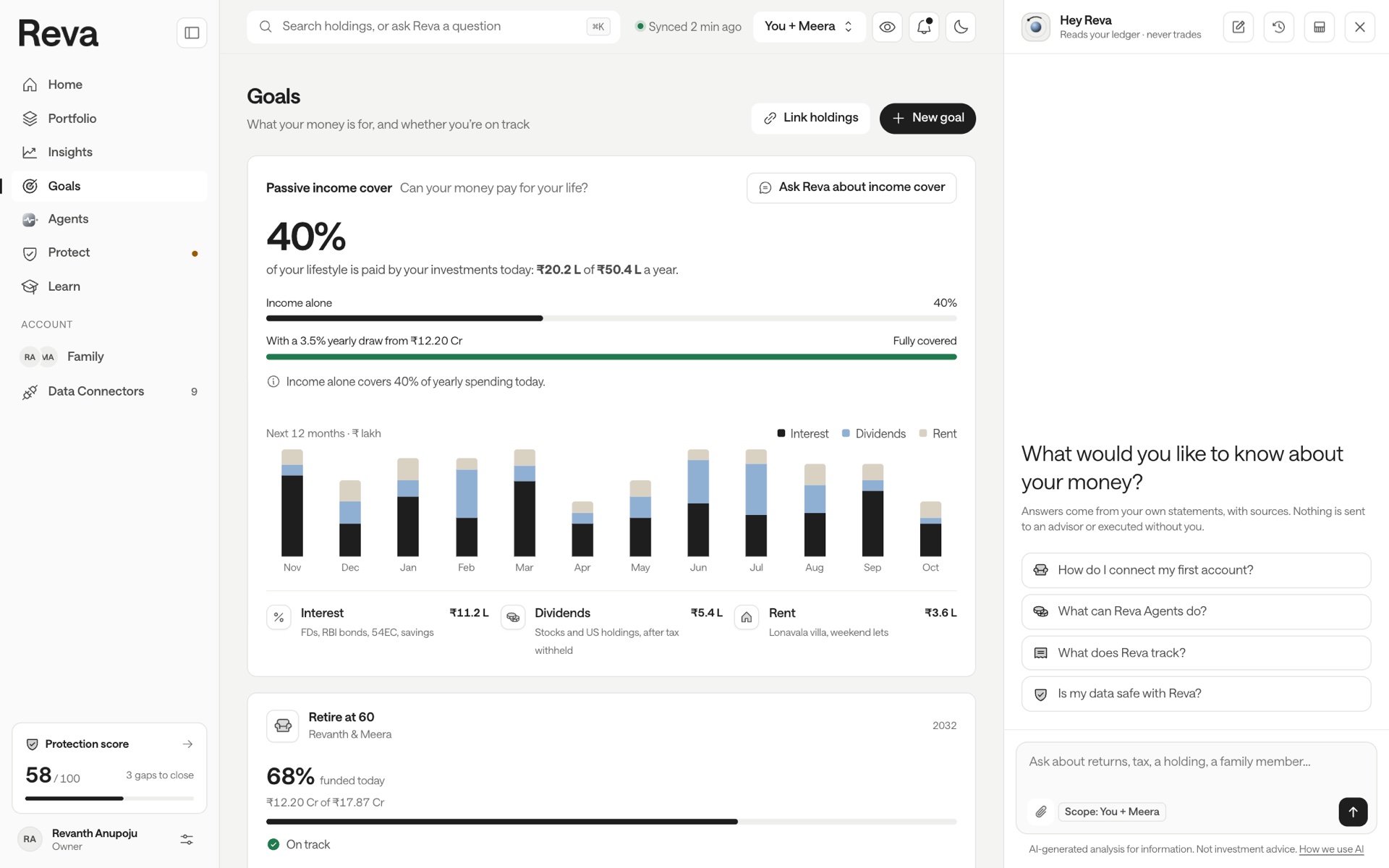This screenshot has height=868, width=1389.
Task: Collapse the sidebar with the panel icon
Action: (192, 33)
